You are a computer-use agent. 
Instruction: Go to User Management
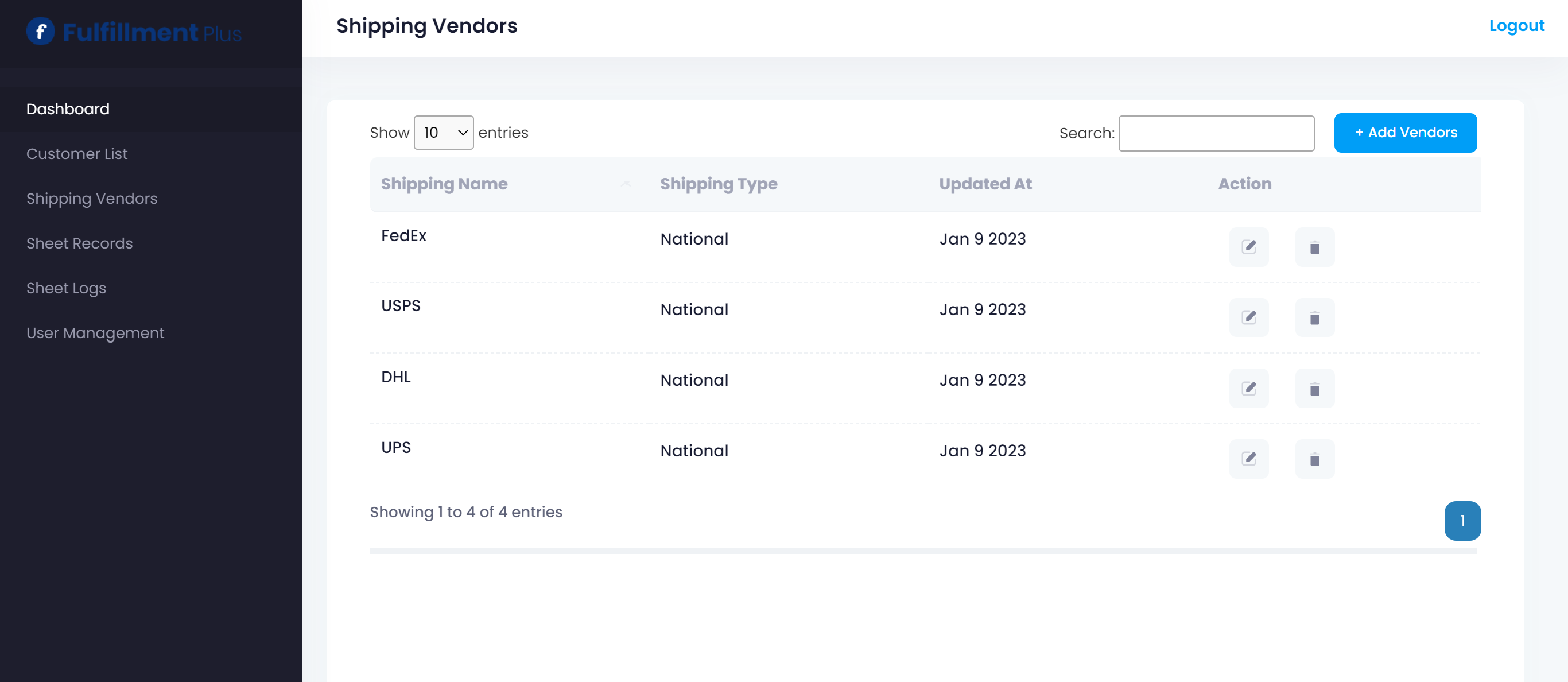click(95, 332)
